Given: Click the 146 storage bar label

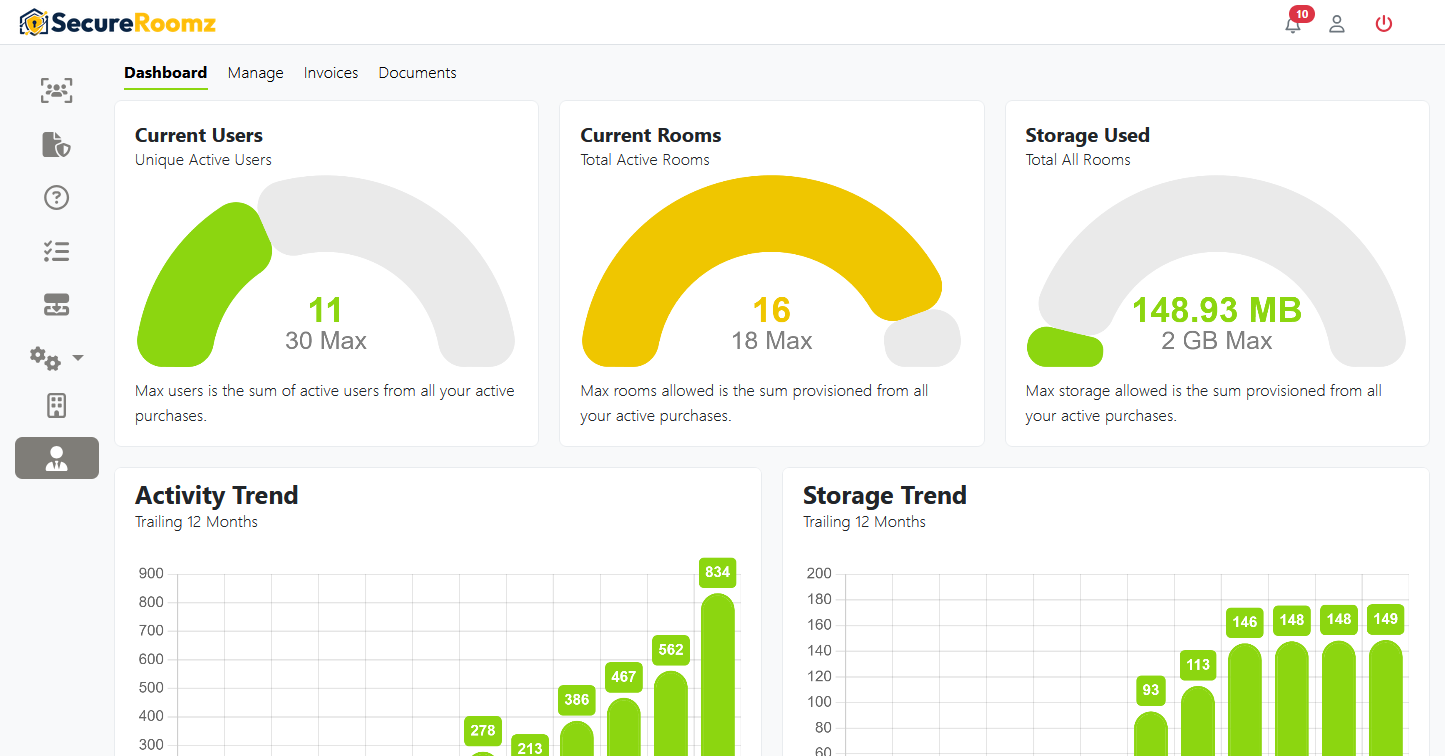Looking at the screenshot, I should coord(1245,622).
